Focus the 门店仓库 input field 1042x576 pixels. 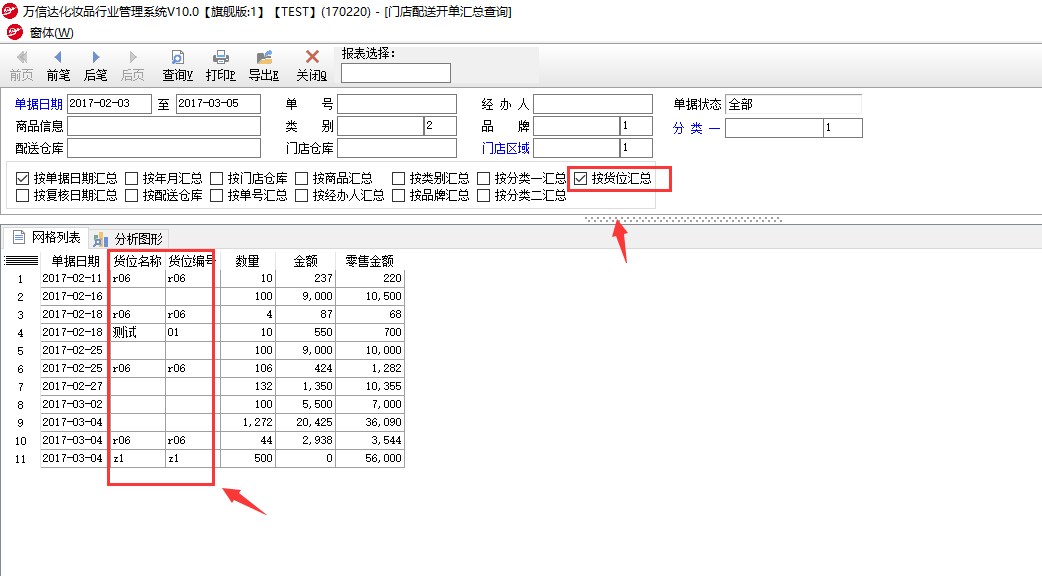[x=397, y=148]
